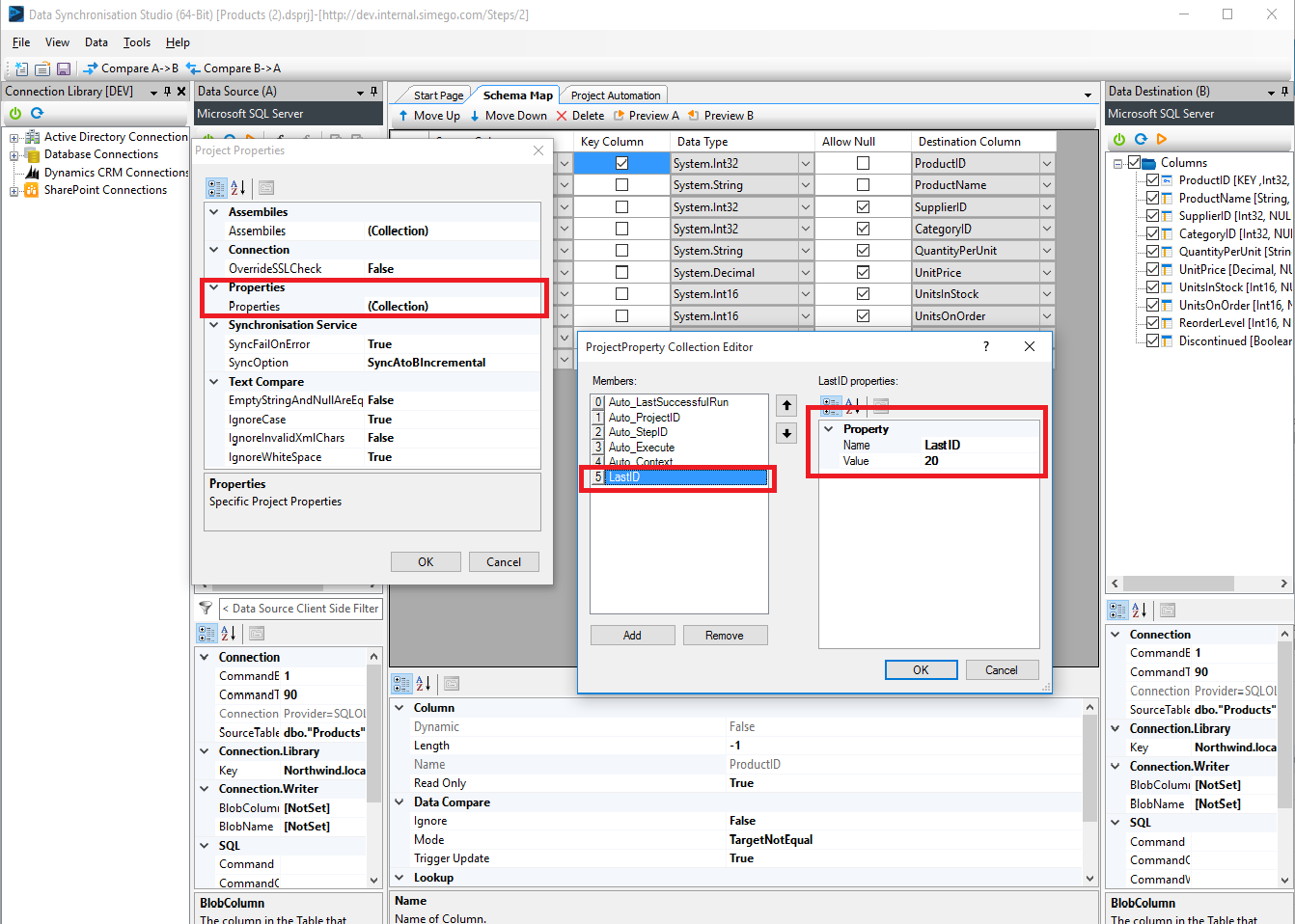Click alphabetical sort in column properties grid
This screenshot has height=924, width=1295.
(x=424, y=684)
